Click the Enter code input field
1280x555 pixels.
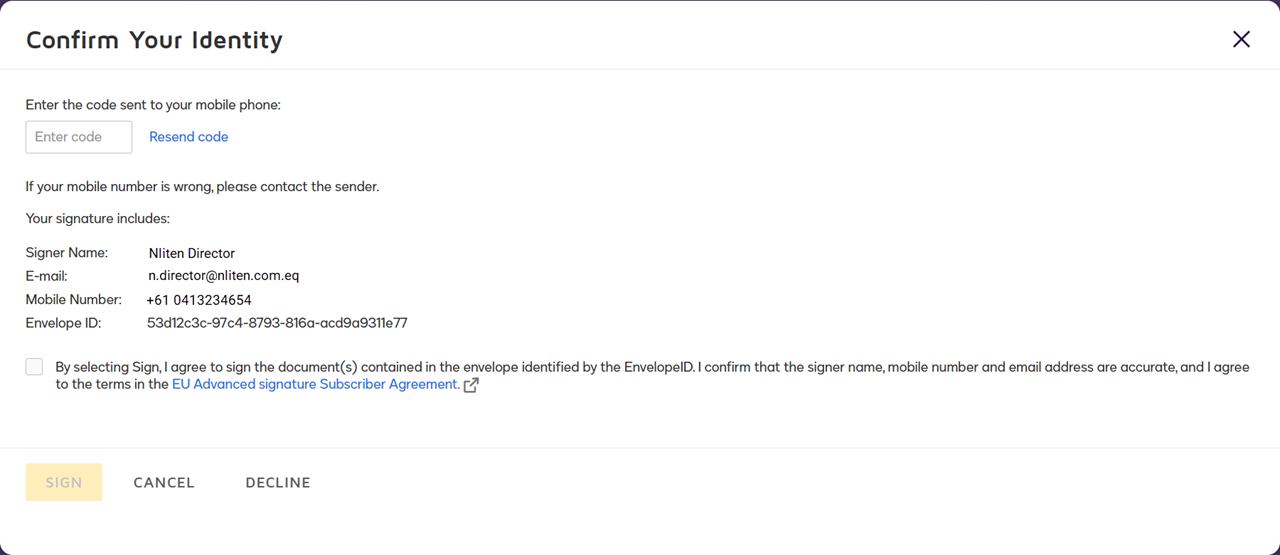pyautogui.click(x=79, y=137)
